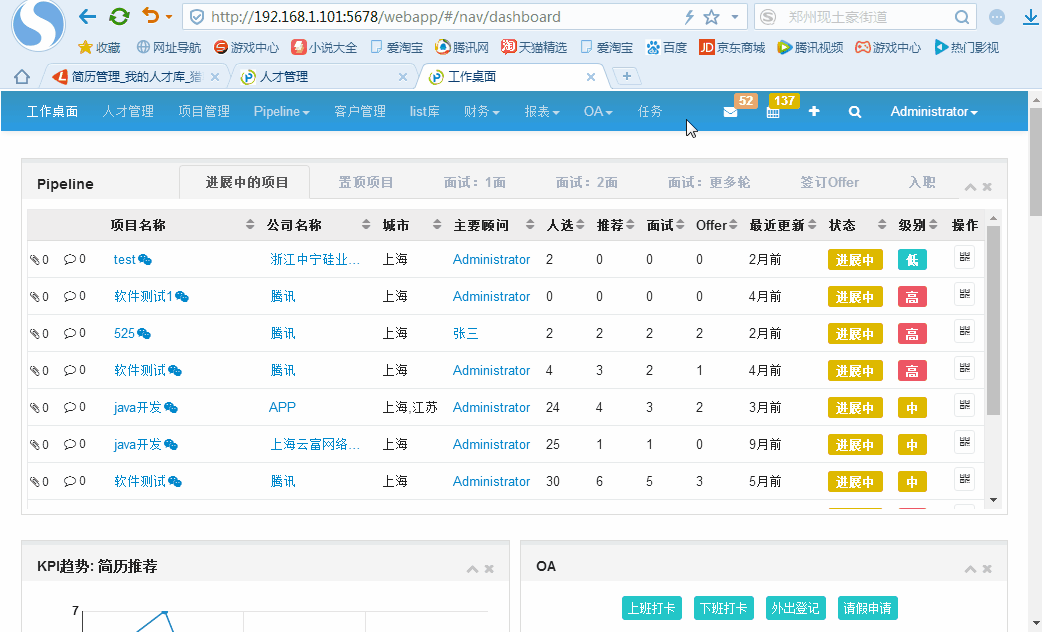Switch to 人才管理 browser tab
The image size is (1042, 632).
[x=322, y=77]
